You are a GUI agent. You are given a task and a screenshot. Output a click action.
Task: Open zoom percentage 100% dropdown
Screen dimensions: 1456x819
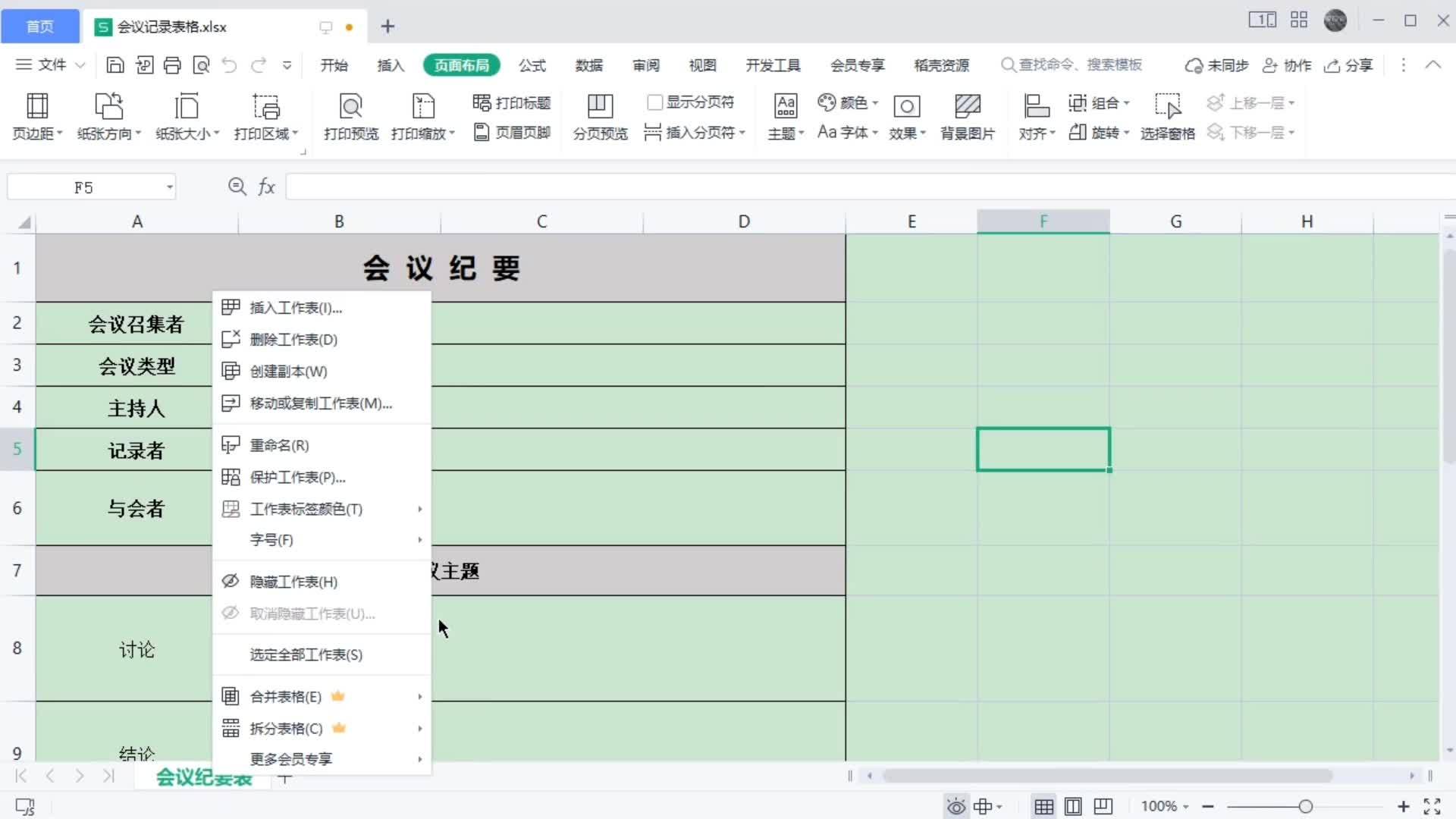tap(1165, 806)
